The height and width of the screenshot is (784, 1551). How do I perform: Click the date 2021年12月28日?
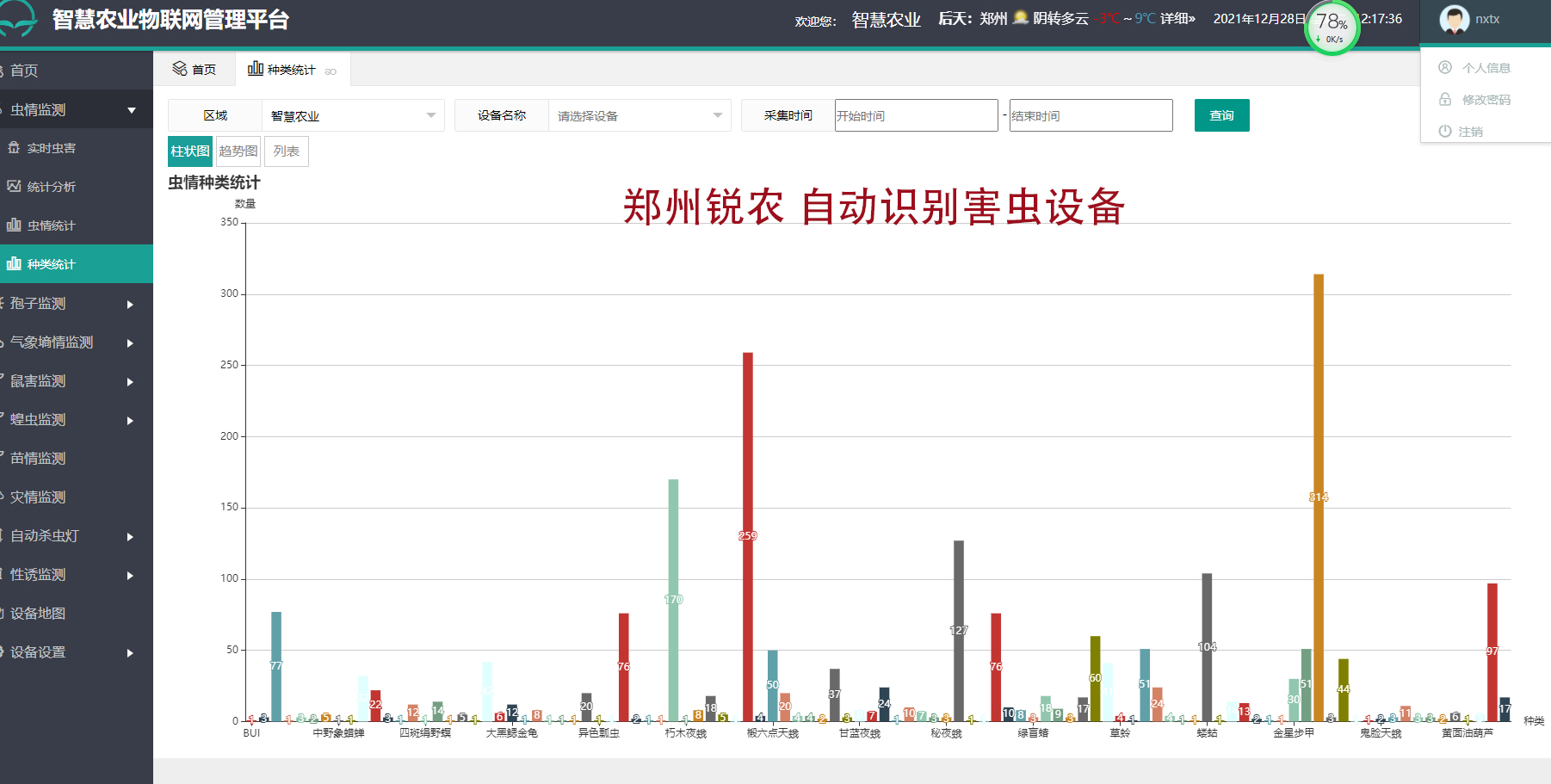click(x=1259, y=19)
